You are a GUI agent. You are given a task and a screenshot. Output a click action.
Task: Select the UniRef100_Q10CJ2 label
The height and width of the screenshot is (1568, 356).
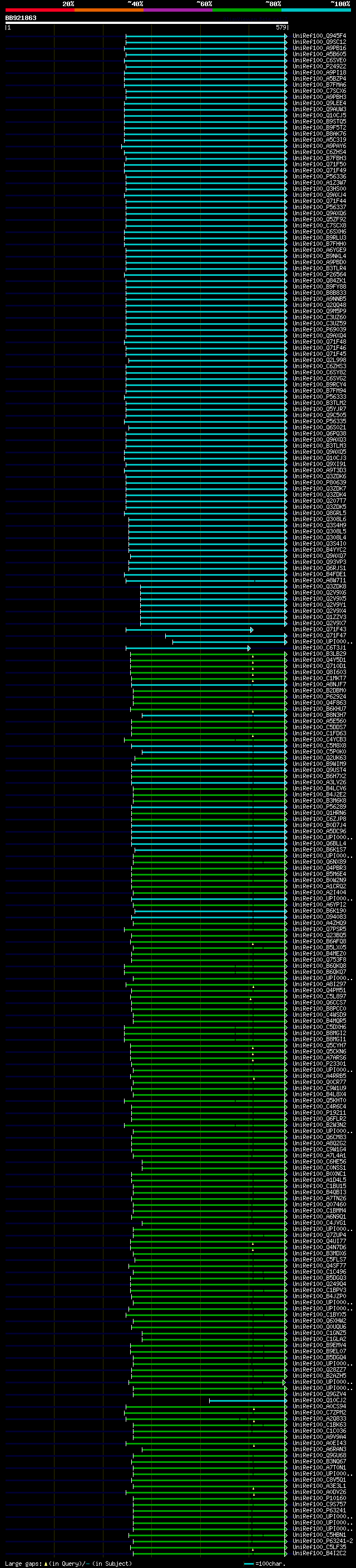click(x=319, y=1400)
